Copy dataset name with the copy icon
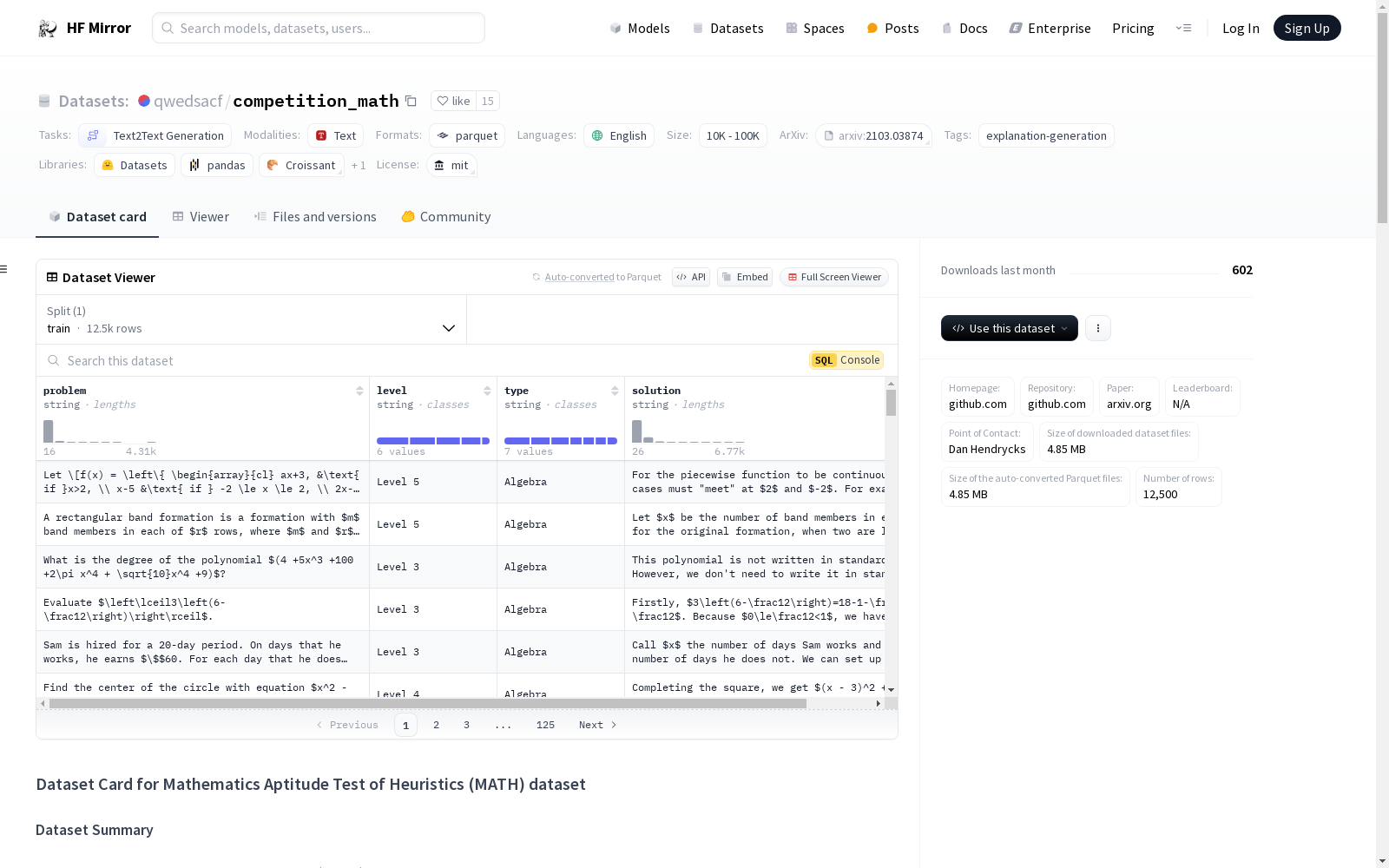The width and height of the screenshot is (1389, 868). click(x=411, y=102)
